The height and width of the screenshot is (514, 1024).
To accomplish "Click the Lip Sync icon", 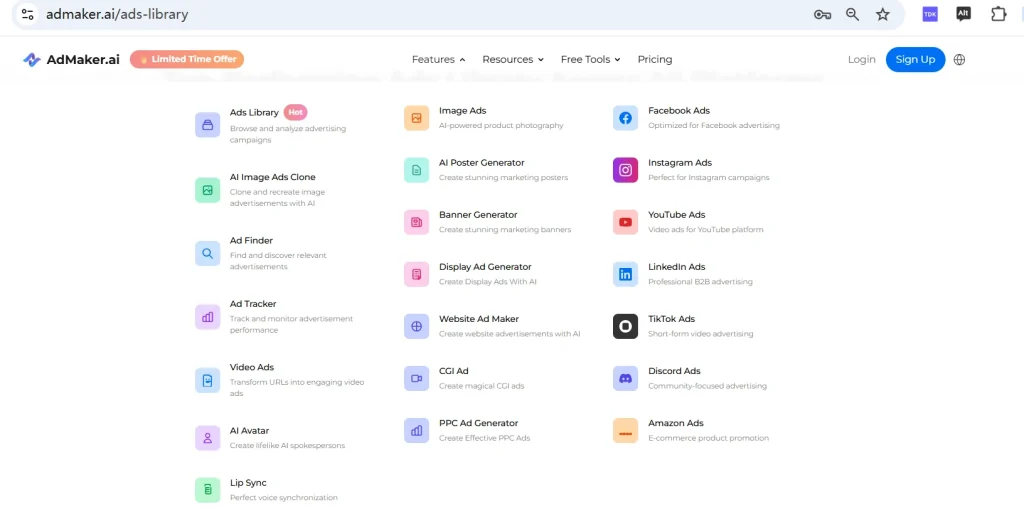I will [208, 490].
